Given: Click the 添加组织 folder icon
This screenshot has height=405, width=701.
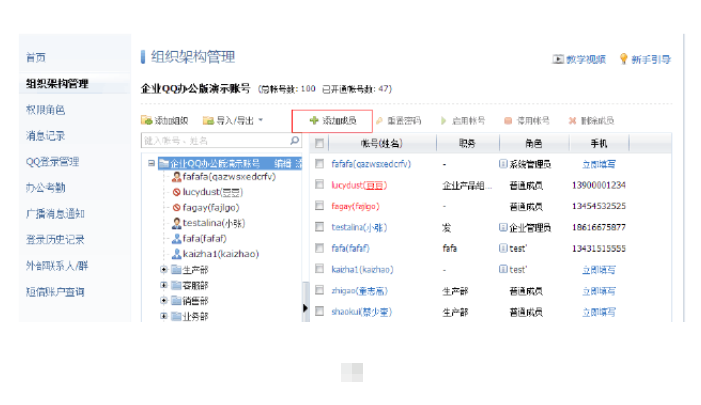Looking at the screenshot, I should pos(146,120).
